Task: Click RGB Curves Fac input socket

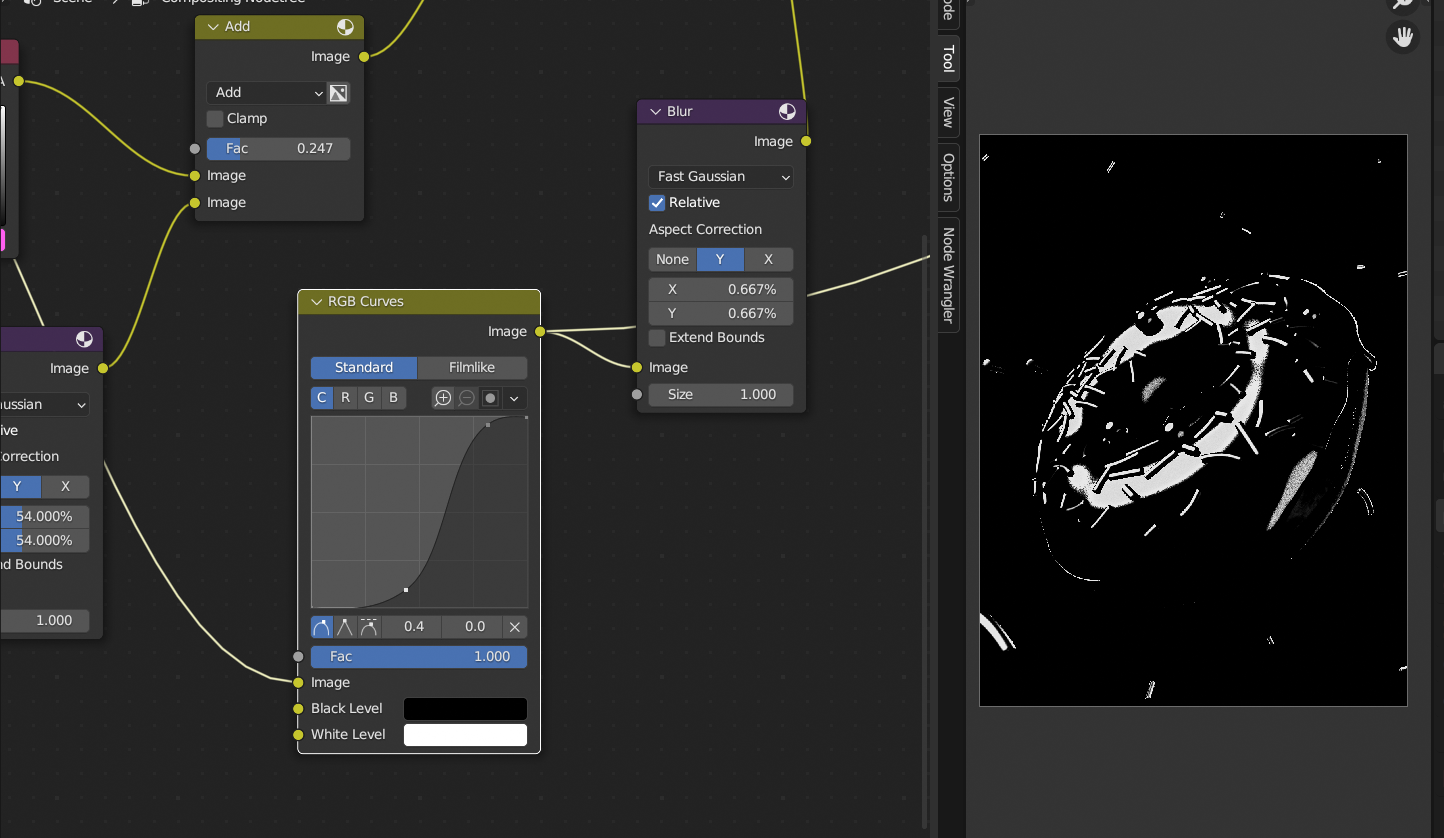Action: [298, 657]
